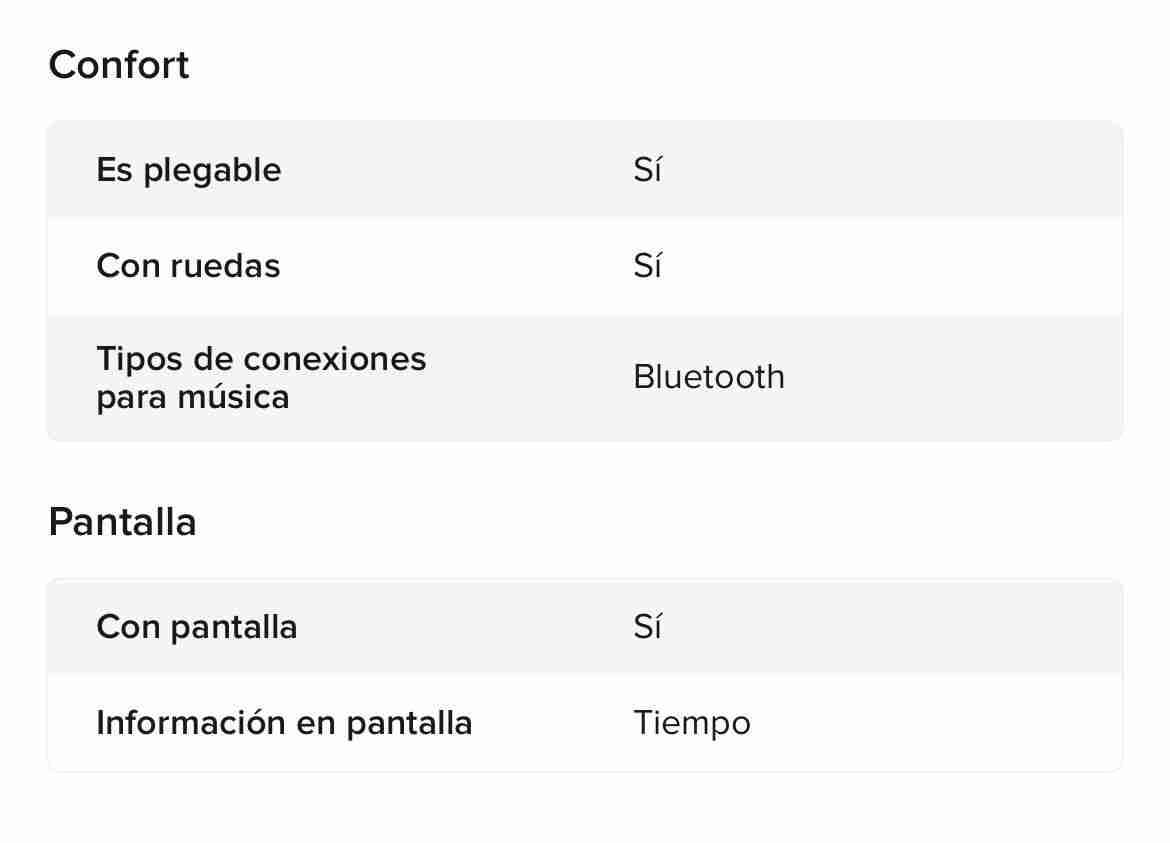This screenshot has height=843, width=1170.
Task: Click the Bluetooth connection value
Action: point(708,377)
